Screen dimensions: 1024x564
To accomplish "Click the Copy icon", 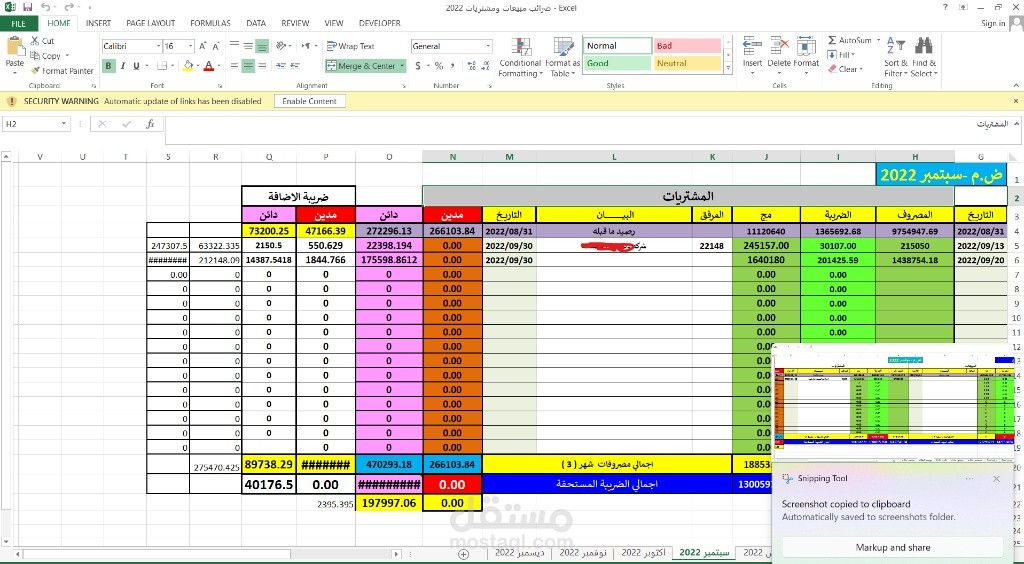I will tap(35, 55).
